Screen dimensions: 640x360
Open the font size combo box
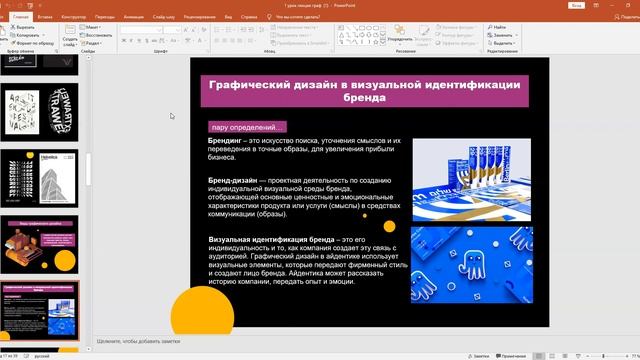pyautogui.click(x=172, y=30)
